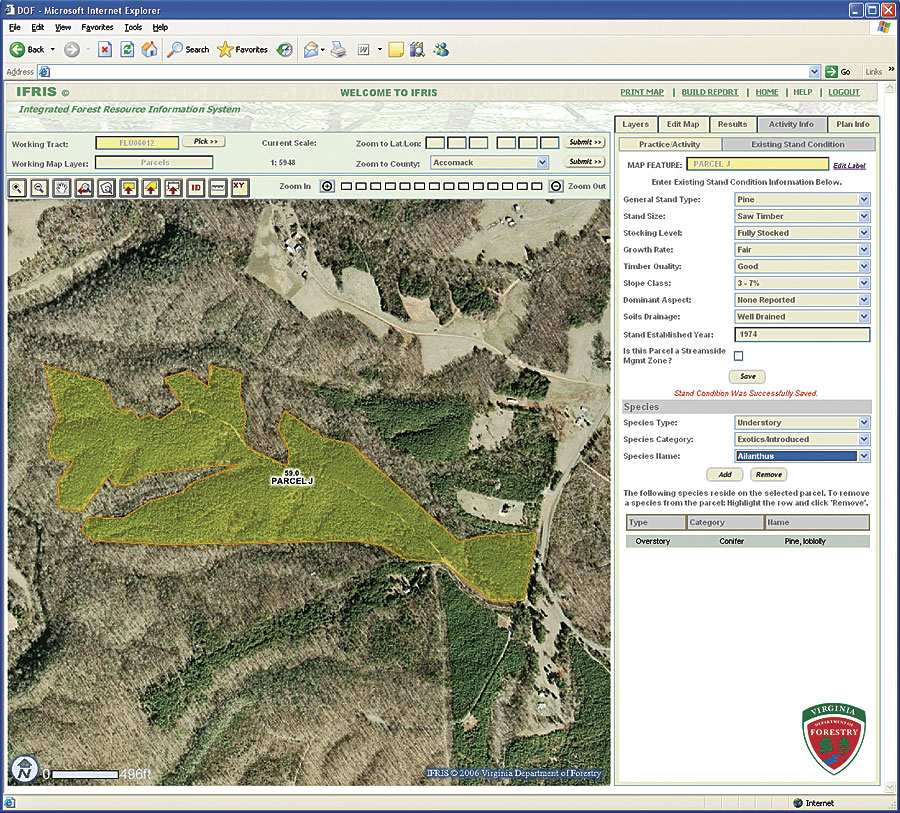Select the zoom in magnifier tool
This screenshot has width=900, height=813.
18,187
